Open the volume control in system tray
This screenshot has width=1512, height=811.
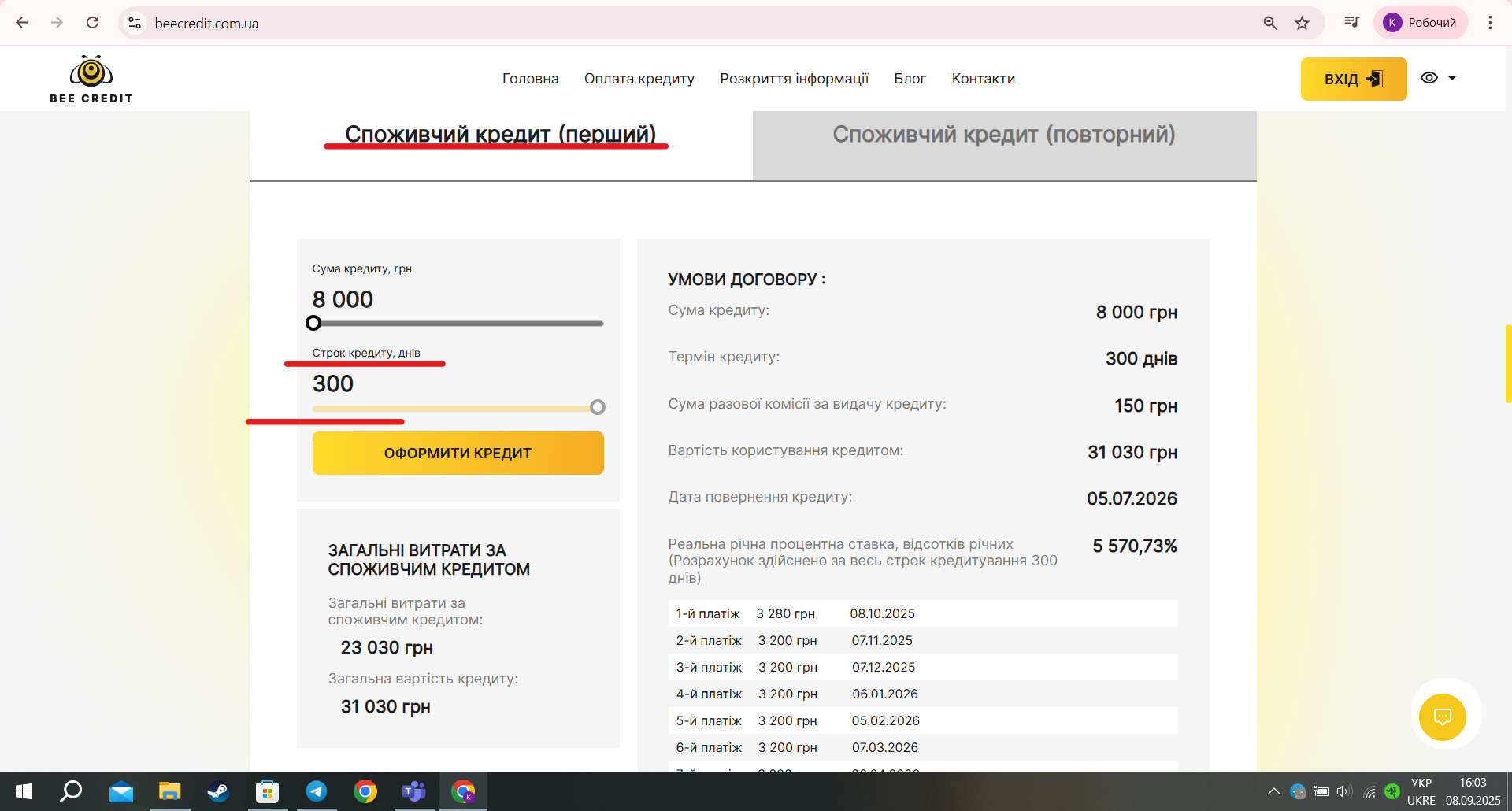[x=1344, y=791]
